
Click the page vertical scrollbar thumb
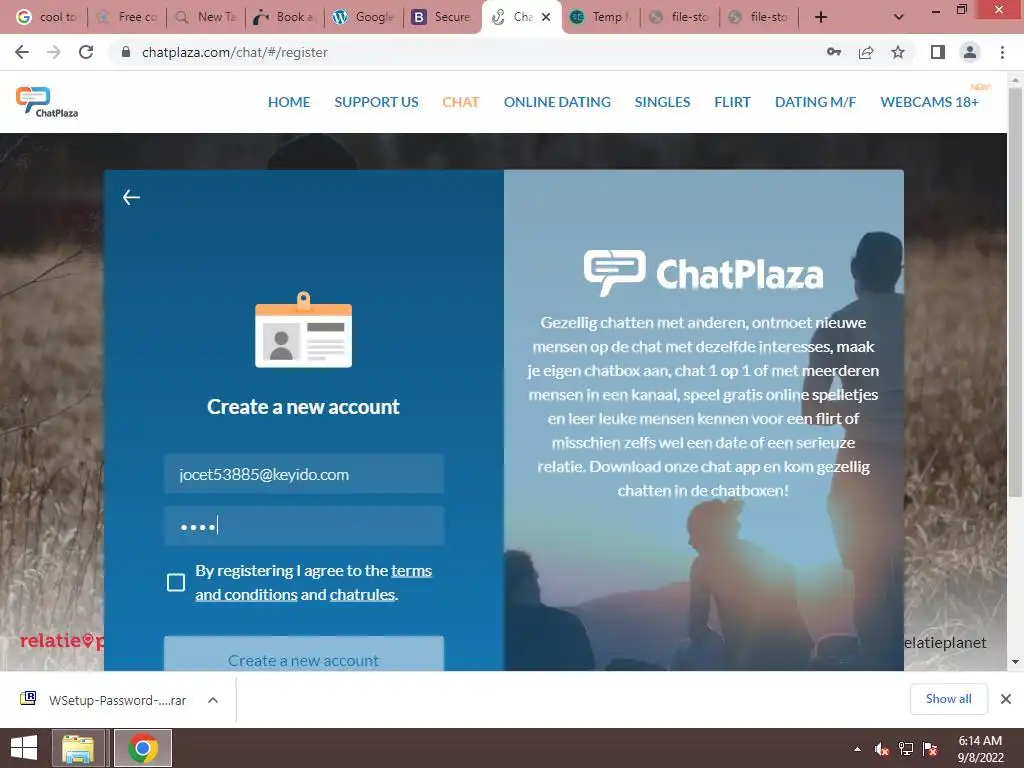pyautogui.click(x=1015, y=292)
